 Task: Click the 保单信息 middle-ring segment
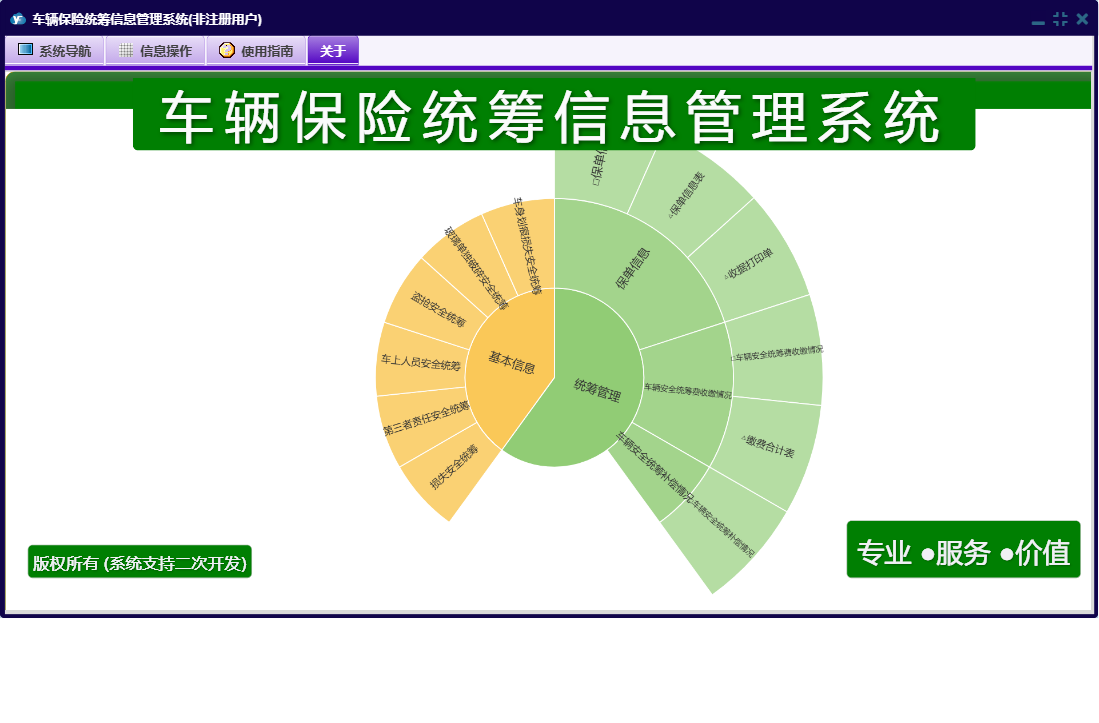tap(633, 268)
